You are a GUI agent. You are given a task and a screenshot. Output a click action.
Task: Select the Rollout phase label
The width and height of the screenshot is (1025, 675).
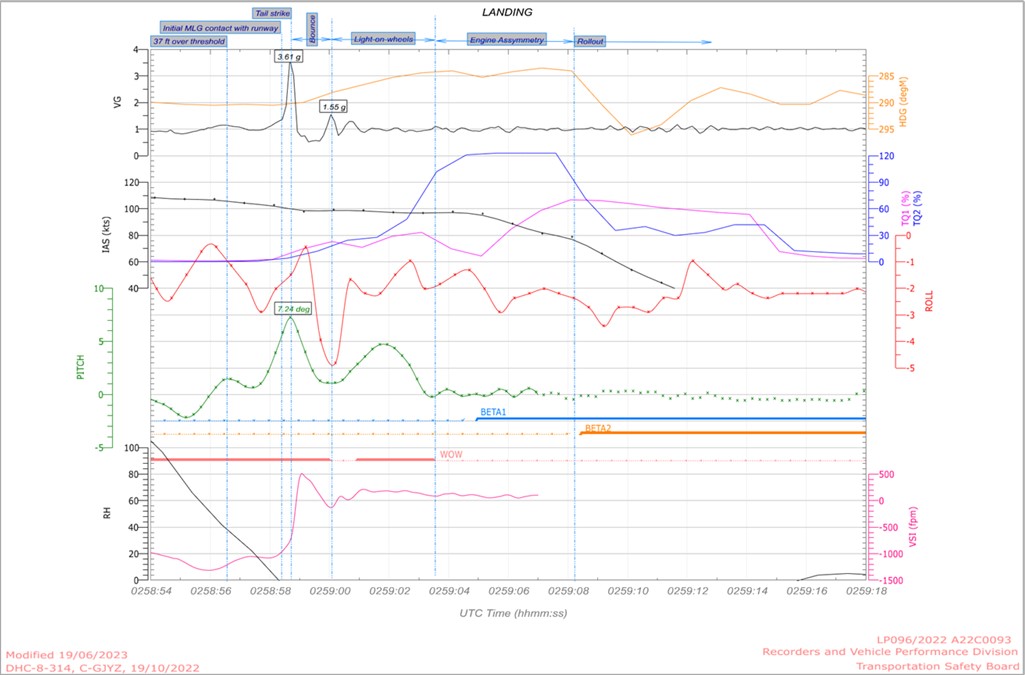[x=589, y=42]
